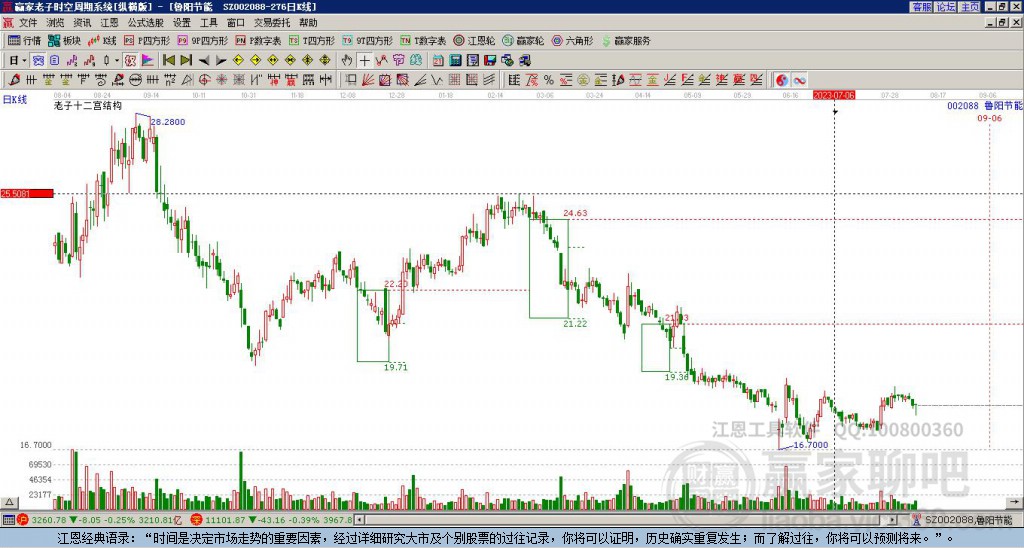Open the 9P四方形 tool
Image resolution: width=1024 pixels, height=548 pixels.
tap(203, 40)
